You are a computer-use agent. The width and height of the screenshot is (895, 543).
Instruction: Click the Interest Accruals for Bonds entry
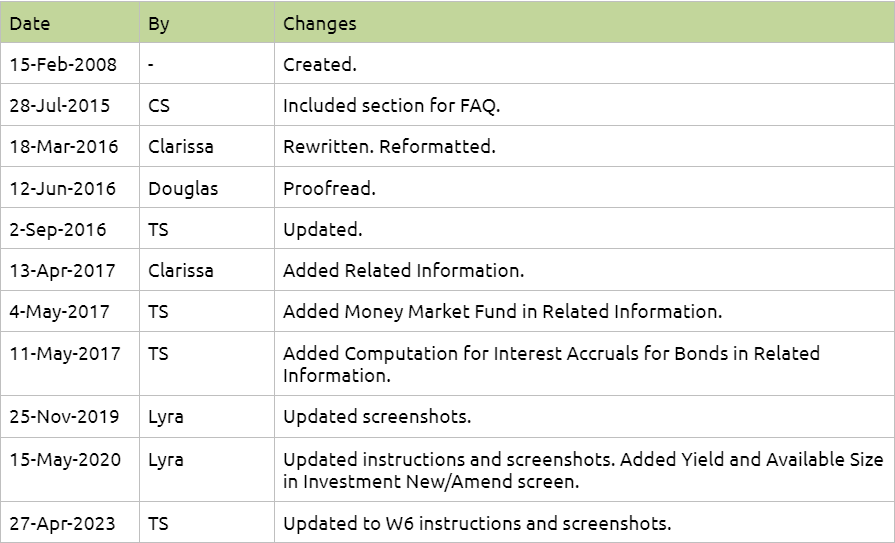pyautogui.click(x=584, y=364)
